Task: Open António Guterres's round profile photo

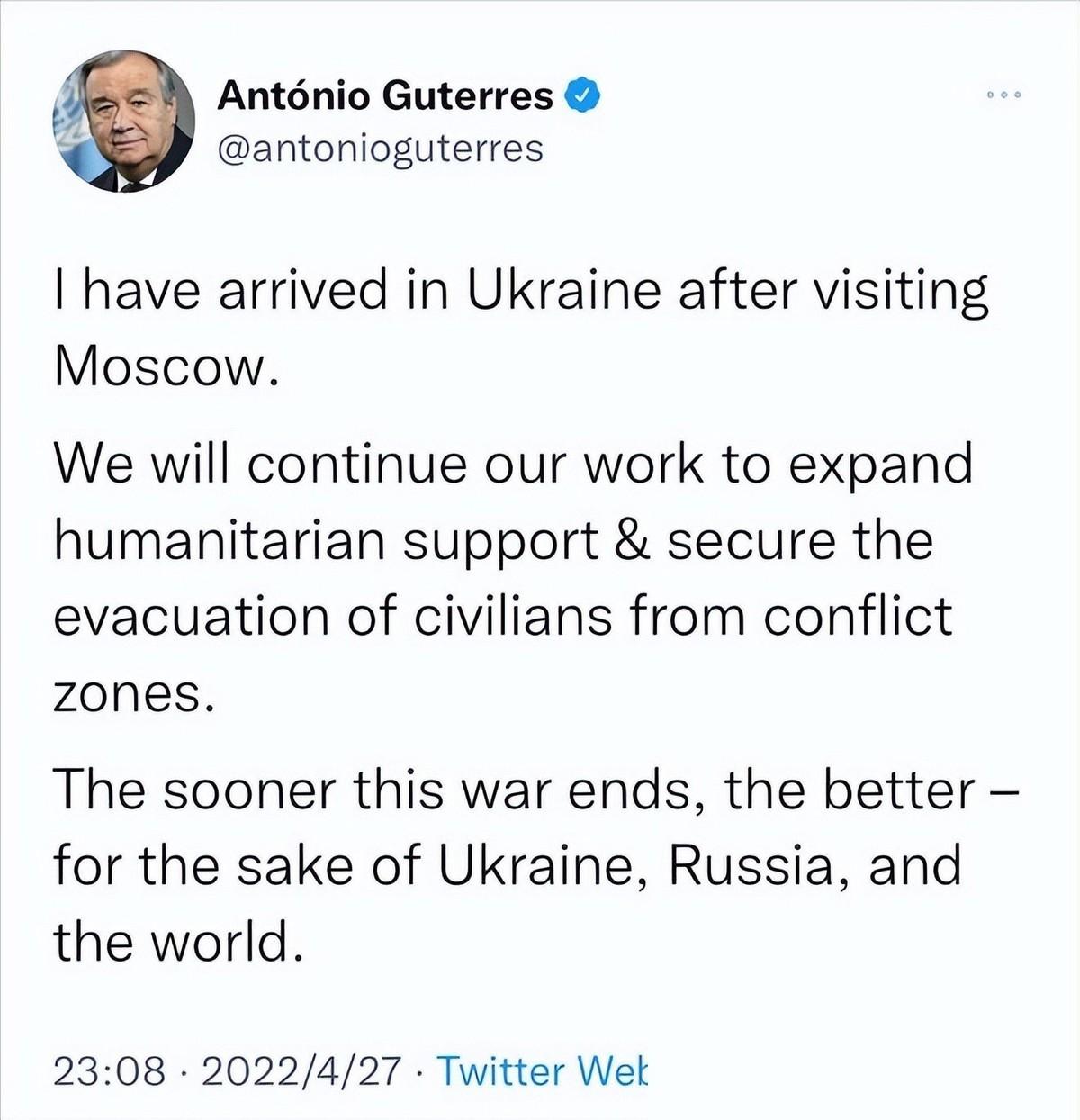Action: (x=123, y=122)
